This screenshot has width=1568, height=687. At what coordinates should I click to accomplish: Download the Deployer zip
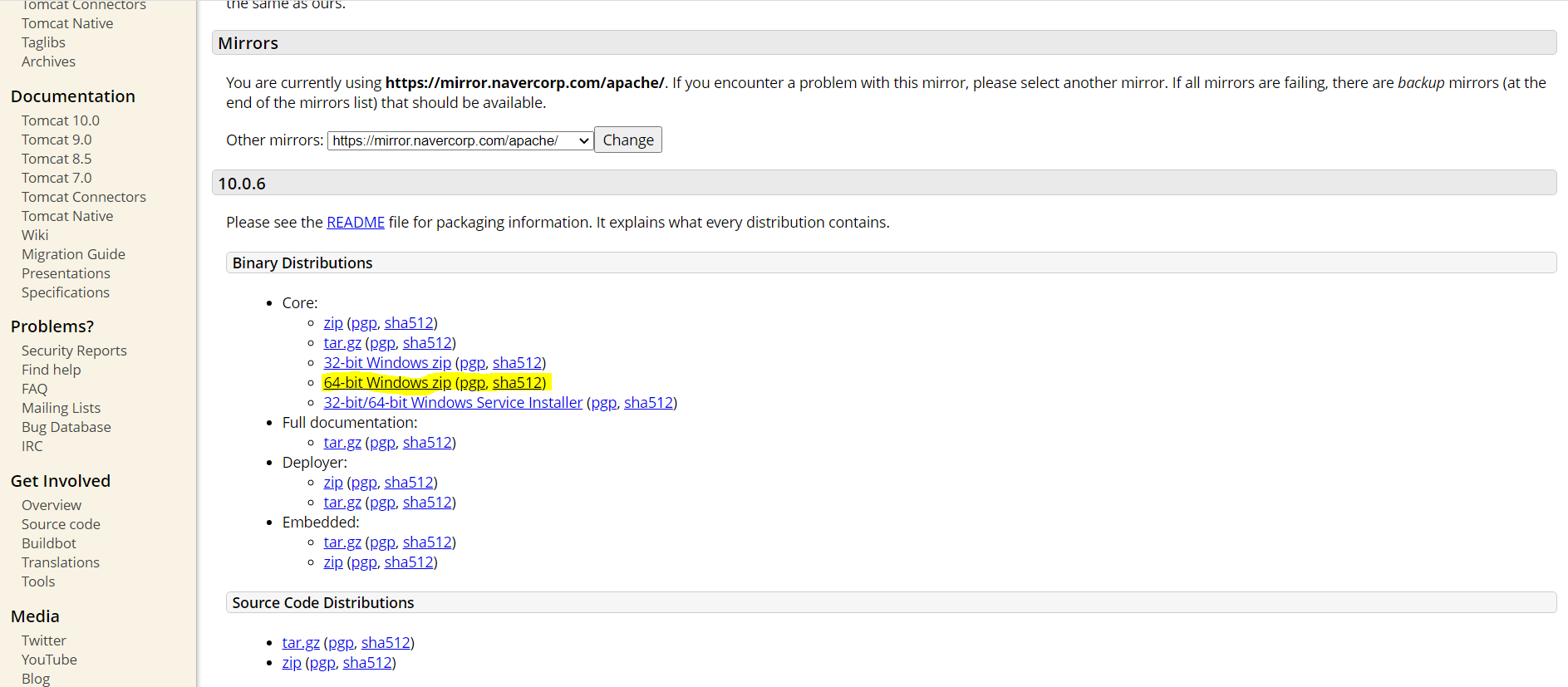pos(333,483)
